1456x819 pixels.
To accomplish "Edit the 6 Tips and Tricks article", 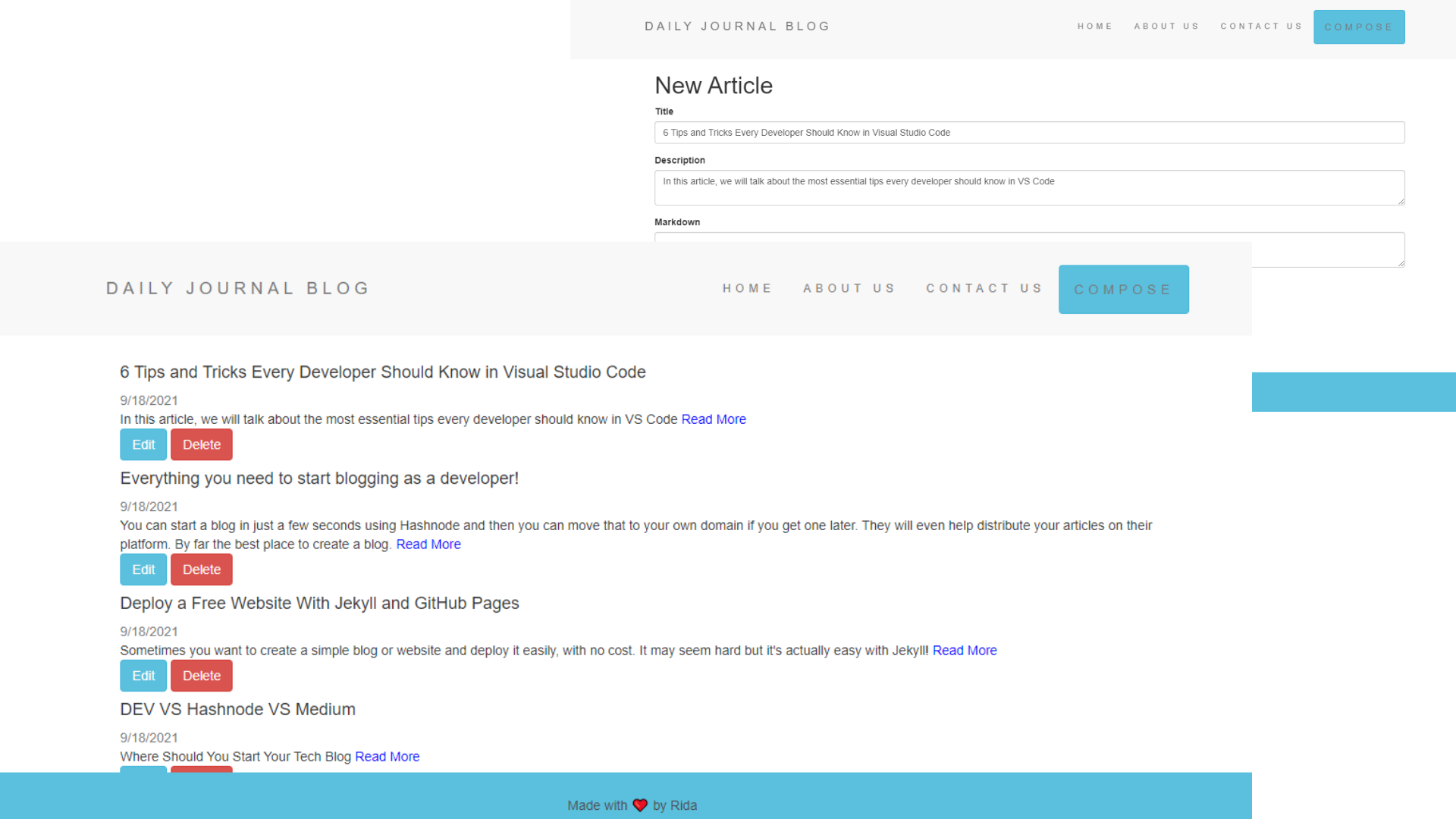I will pos(143,444).
